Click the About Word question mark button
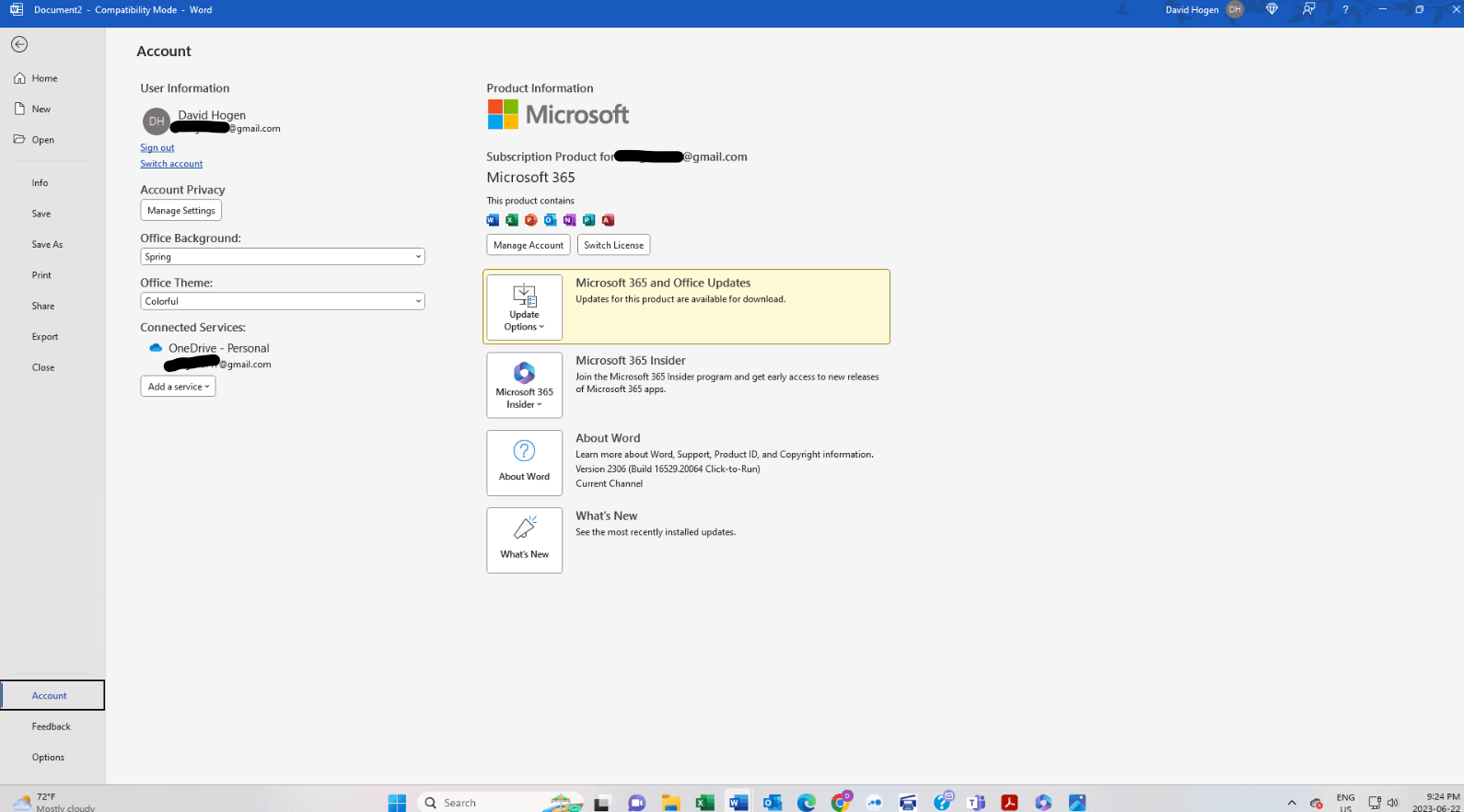Image resolution: width=1464 pixels, height=812 pixels. (x=524, y=463)
